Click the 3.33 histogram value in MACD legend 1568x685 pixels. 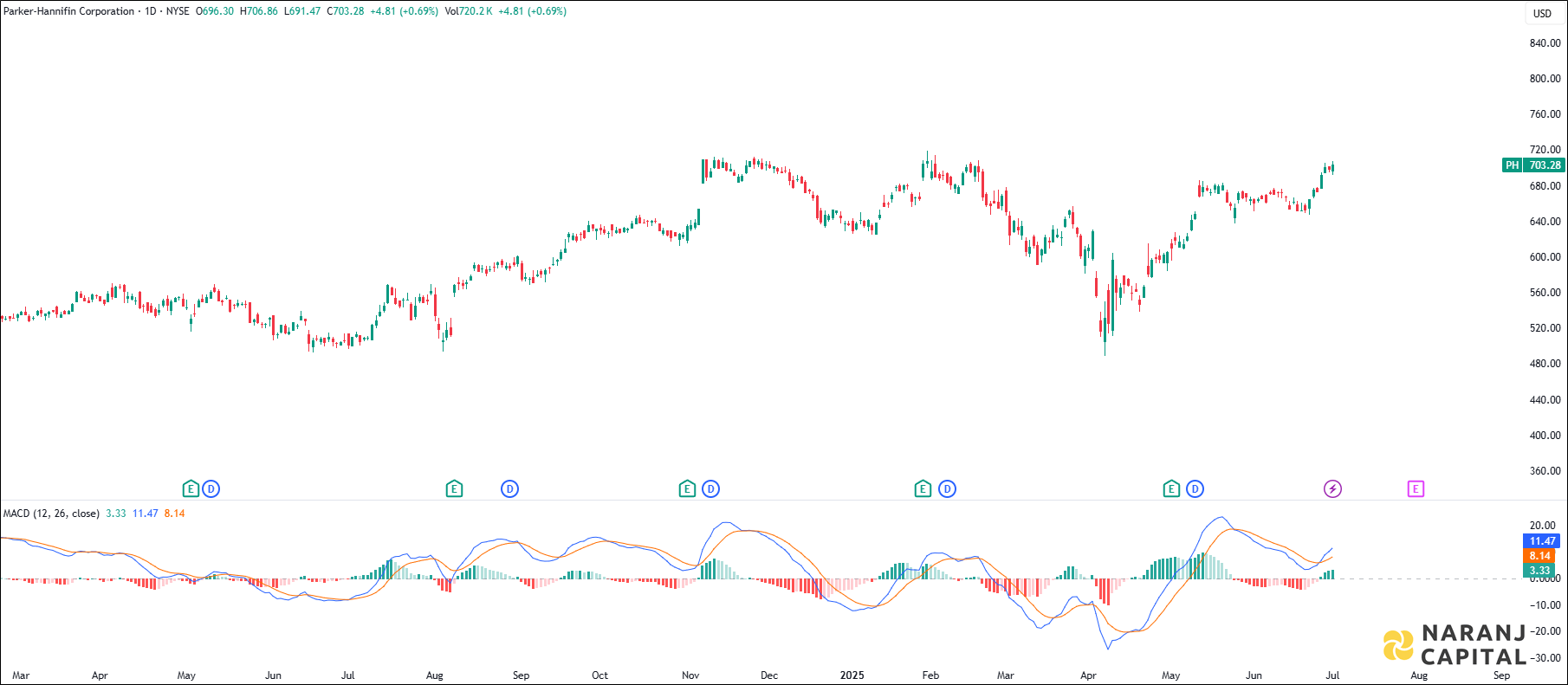[x=116, y=514]
